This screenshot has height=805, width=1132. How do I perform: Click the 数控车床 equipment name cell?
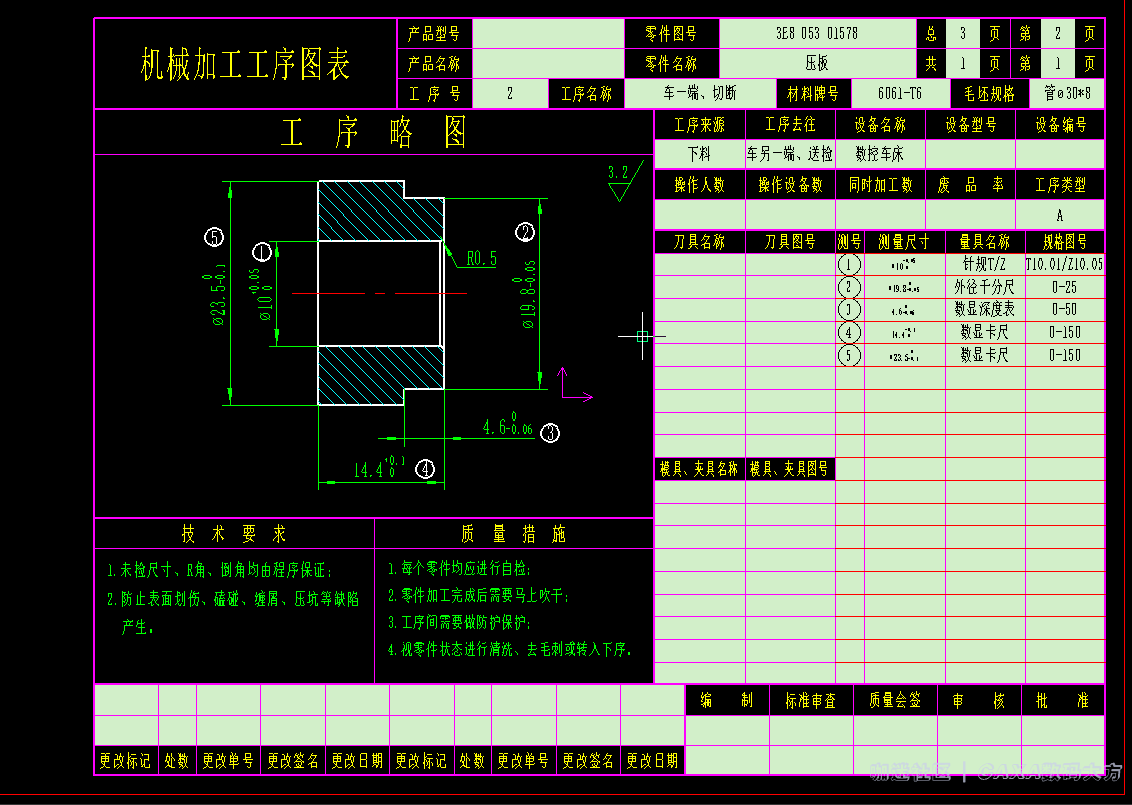click(x=880, y=155)
